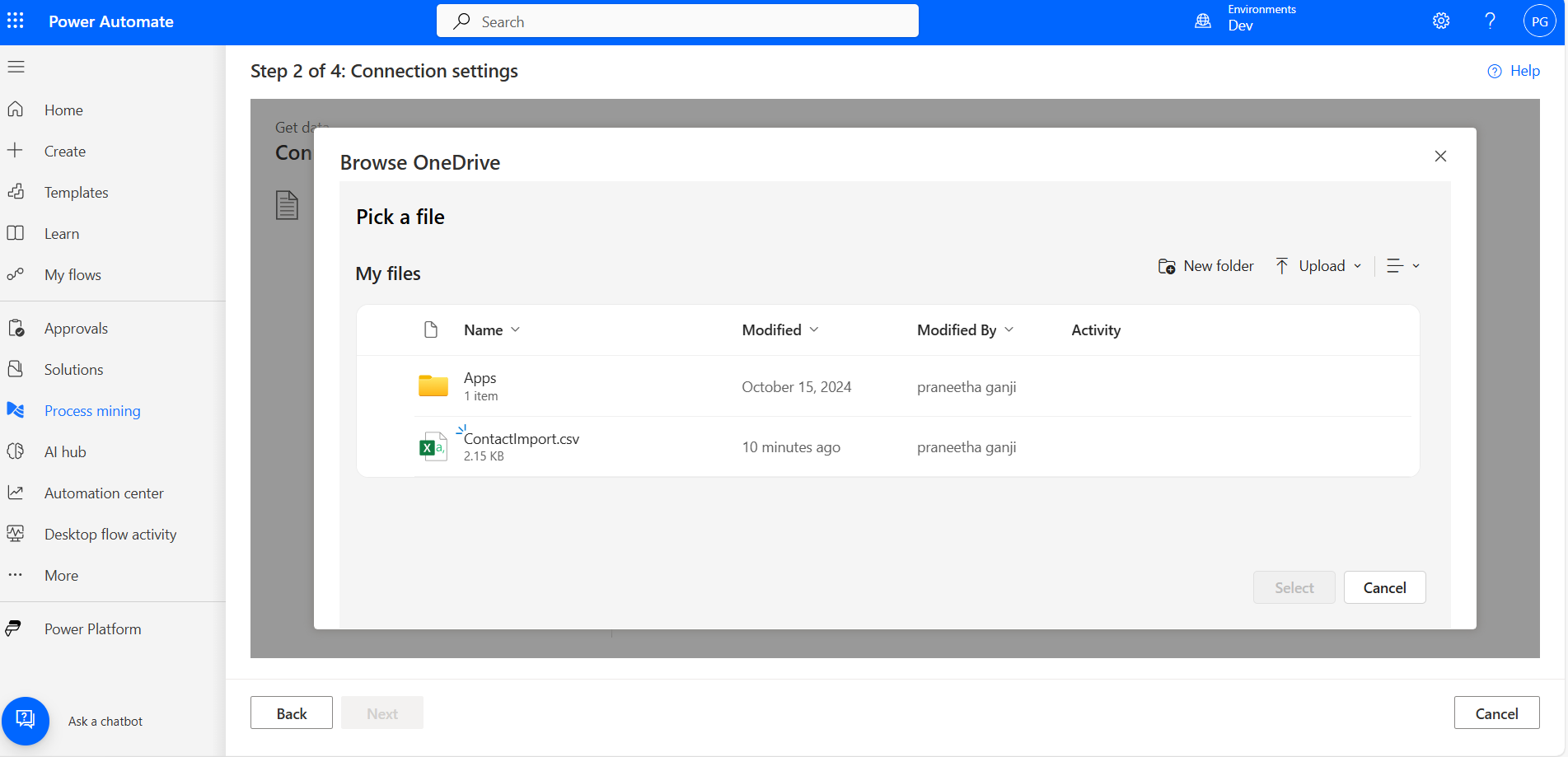
Task: Open Process mining in sidebar
Action: click(x=92, y=411)
